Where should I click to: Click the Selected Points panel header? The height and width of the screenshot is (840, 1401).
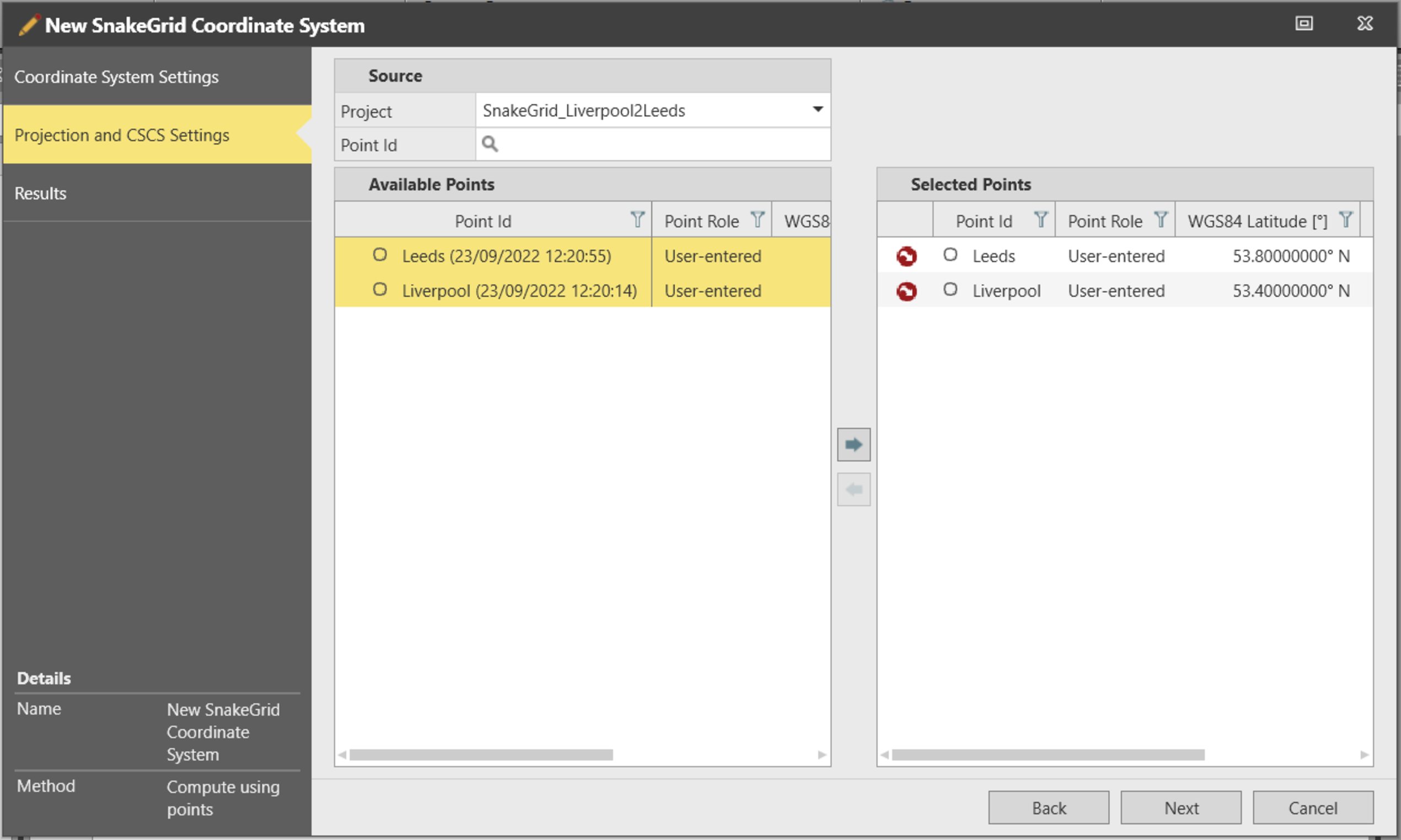point(1125,184)
